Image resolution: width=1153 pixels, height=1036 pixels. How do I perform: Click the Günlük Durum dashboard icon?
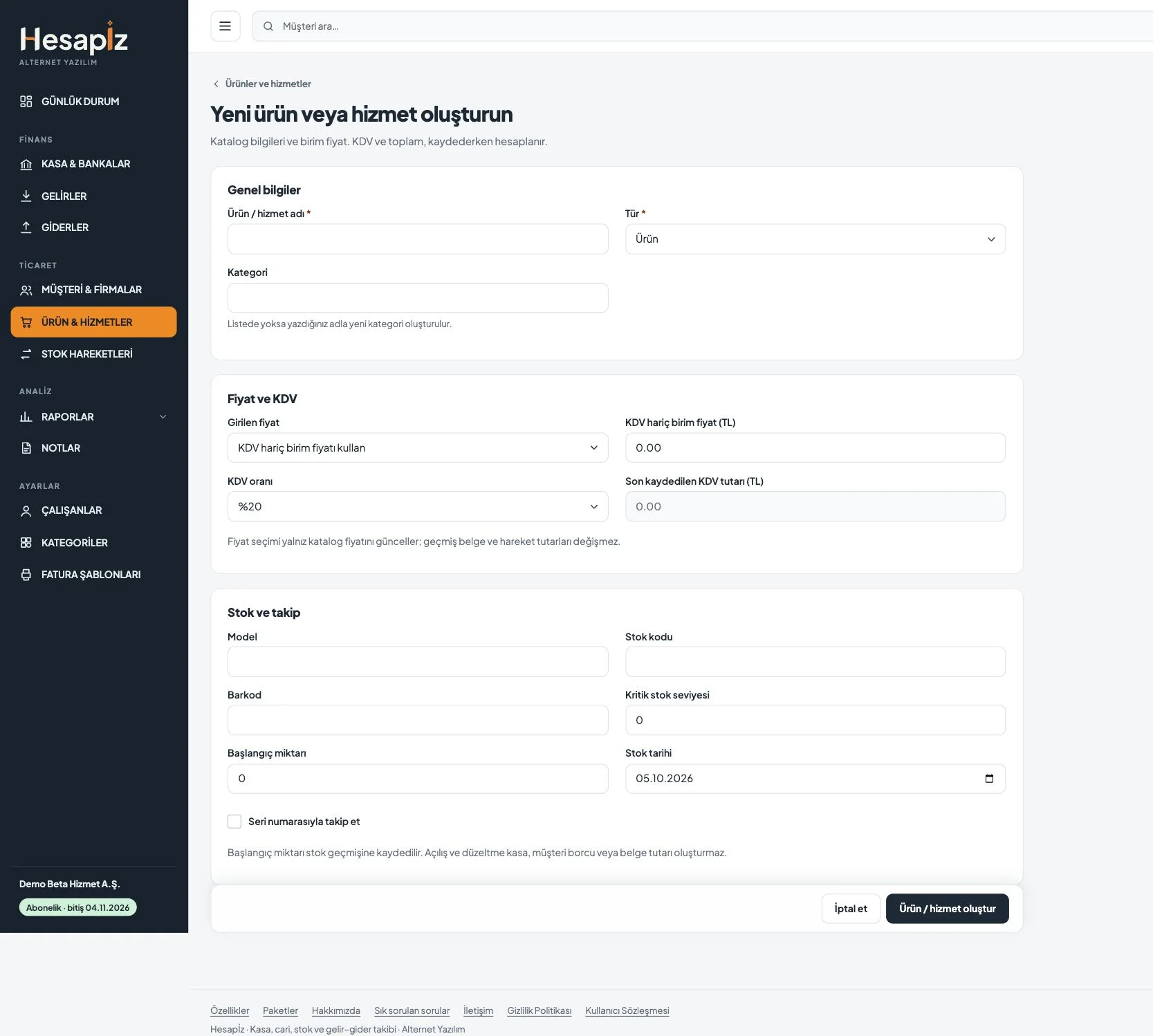point(26,102)
